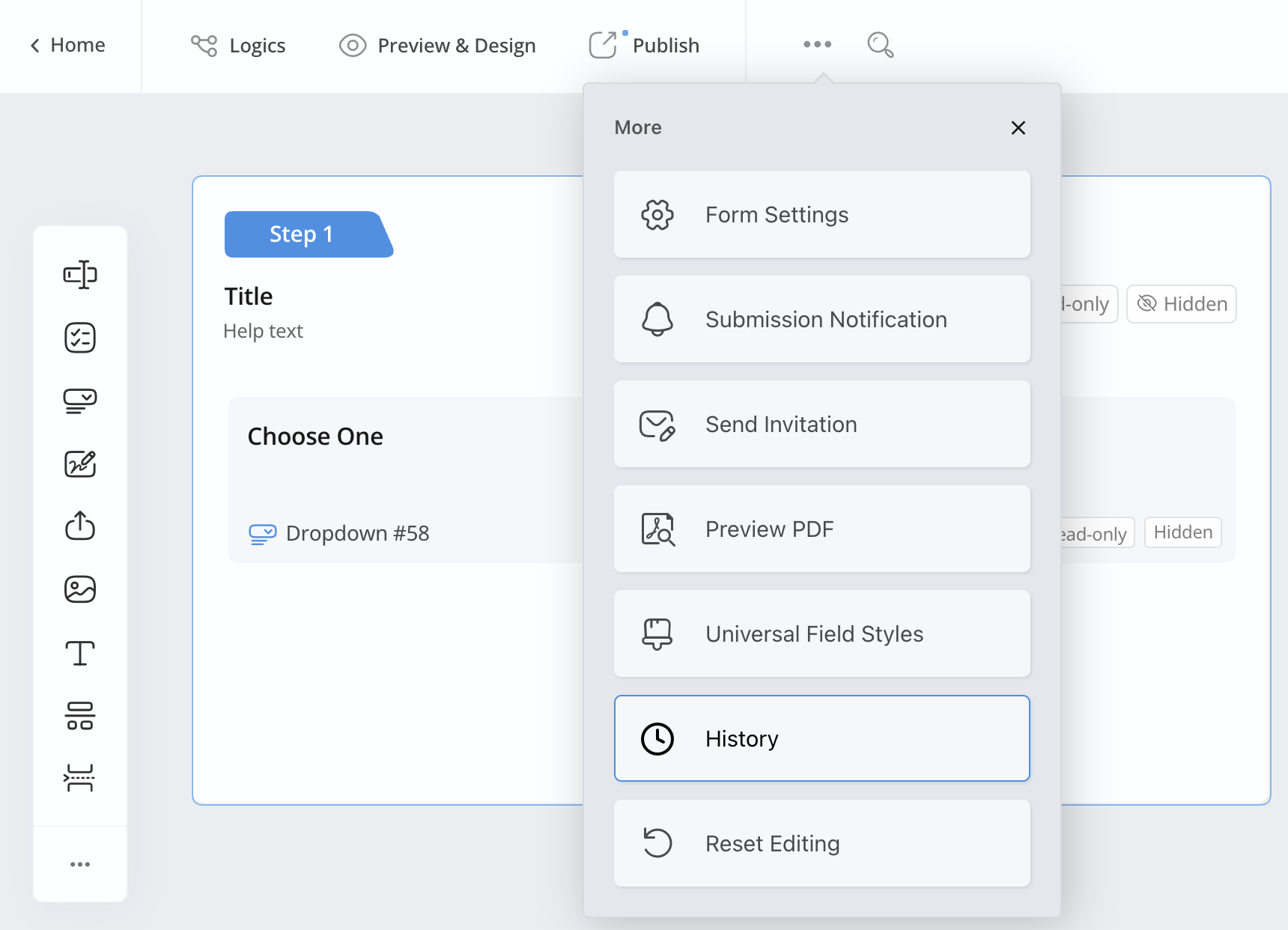Image resolution: width=1288 pixels, height=930 pixels.
Task: Add a dropdown field from the sidebar
Action: pyautogui.click(x=80, y=401)
